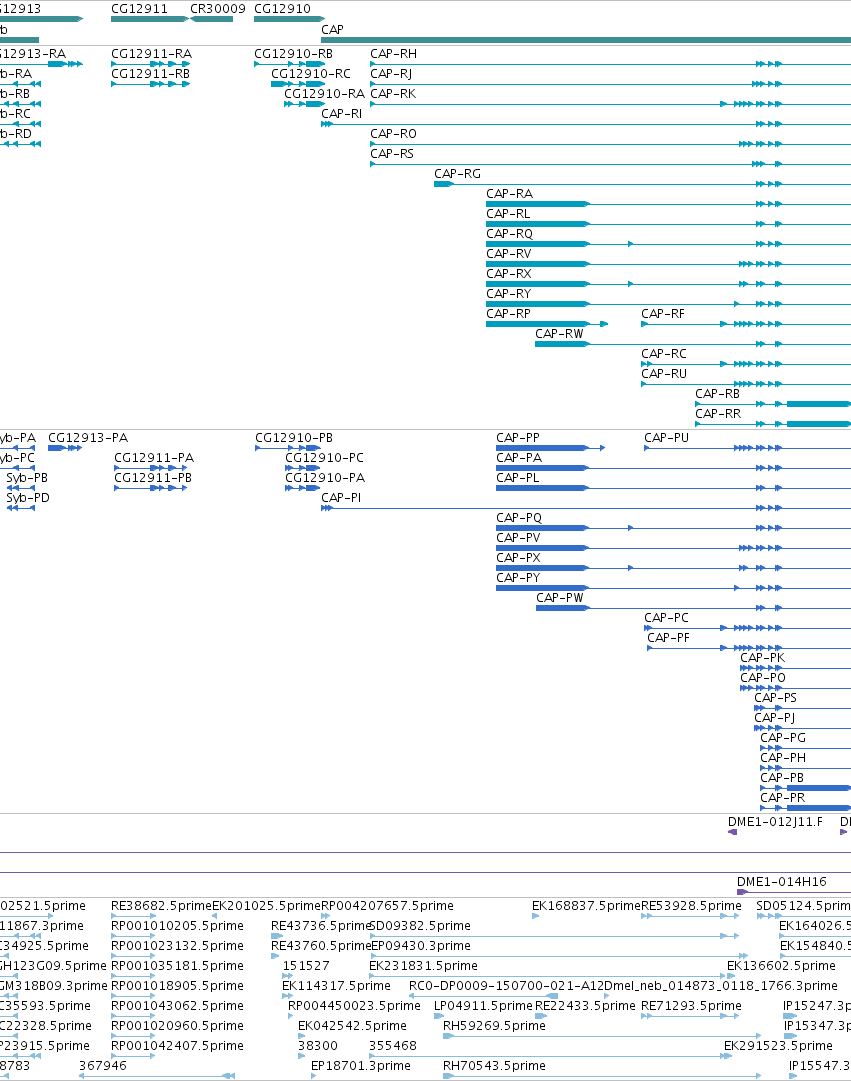
Task: Click transcript CG12911-RB
Action: click(150, 74)
